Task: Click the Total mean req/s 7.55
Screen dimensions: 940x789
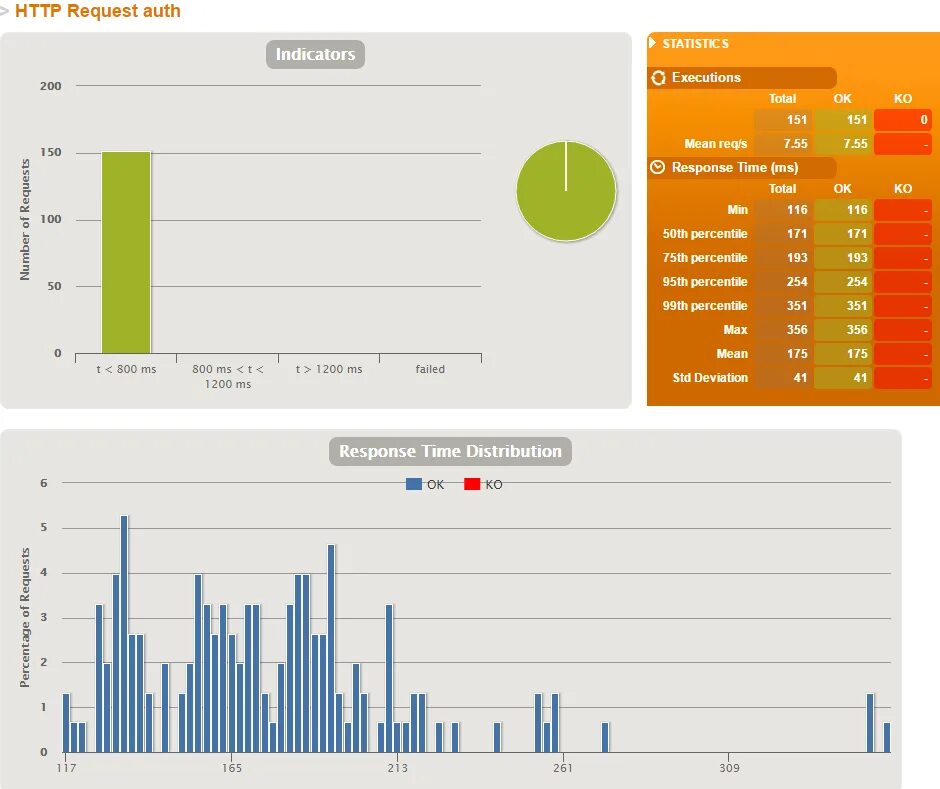Action: point(783,144)
